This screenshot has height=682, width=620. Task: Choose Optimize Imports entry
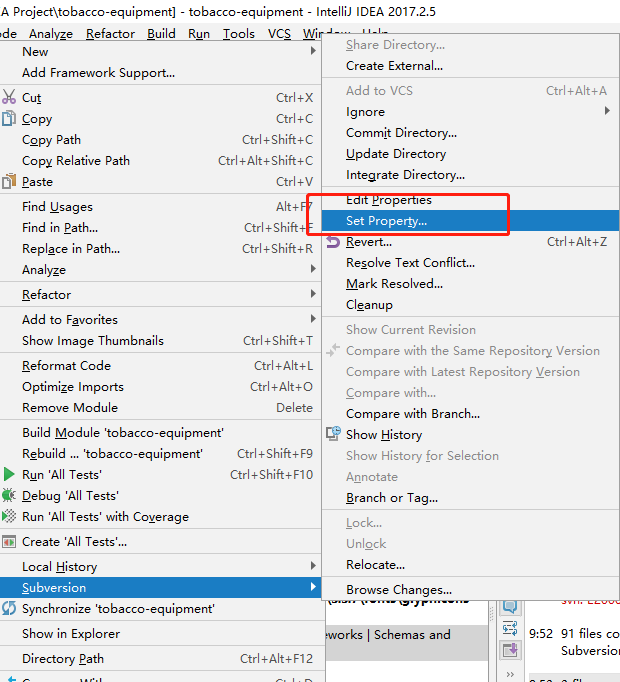(x=160, y=387)
